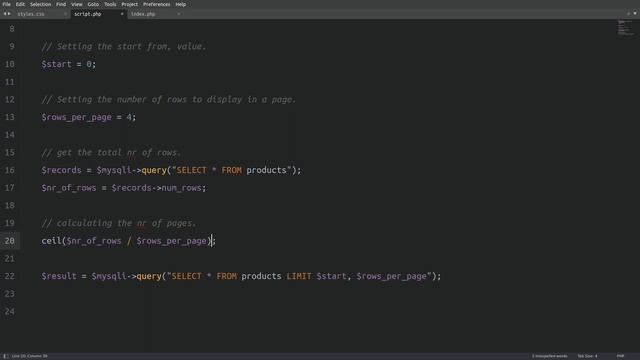Viewport: 640px width, 360px height.
Task: Open the PHP syntax selector in status bar
Action: click(x=620, y=356)
